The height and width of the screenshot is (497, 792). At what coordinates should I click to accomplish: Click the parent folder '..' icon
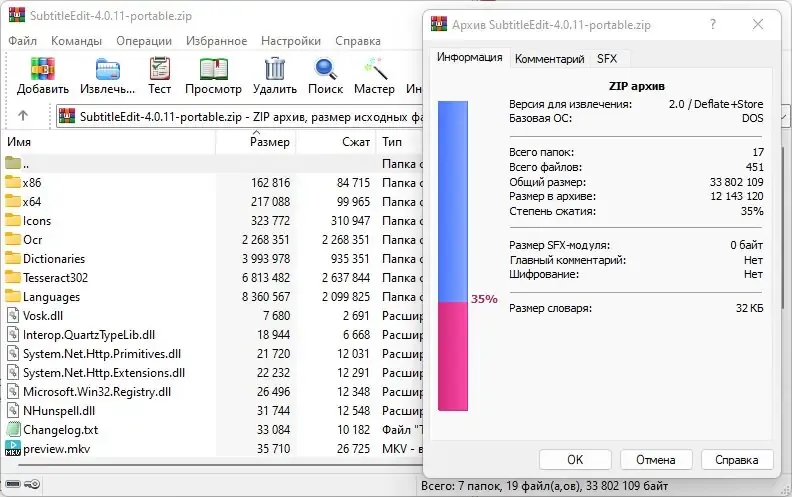13,163
